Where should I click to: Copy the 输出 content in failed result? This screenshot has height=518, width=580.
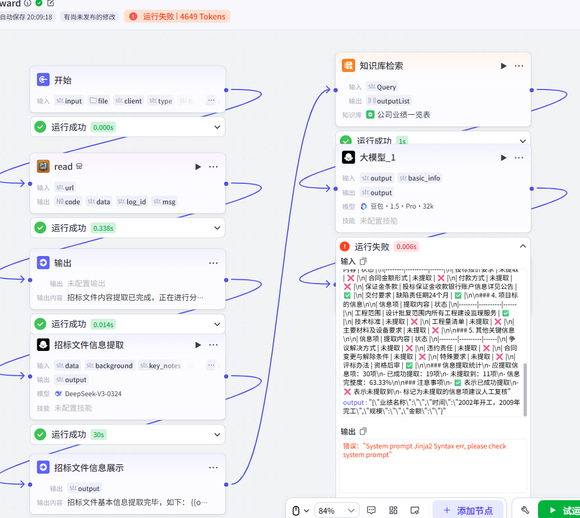click(x=363, y=431)
